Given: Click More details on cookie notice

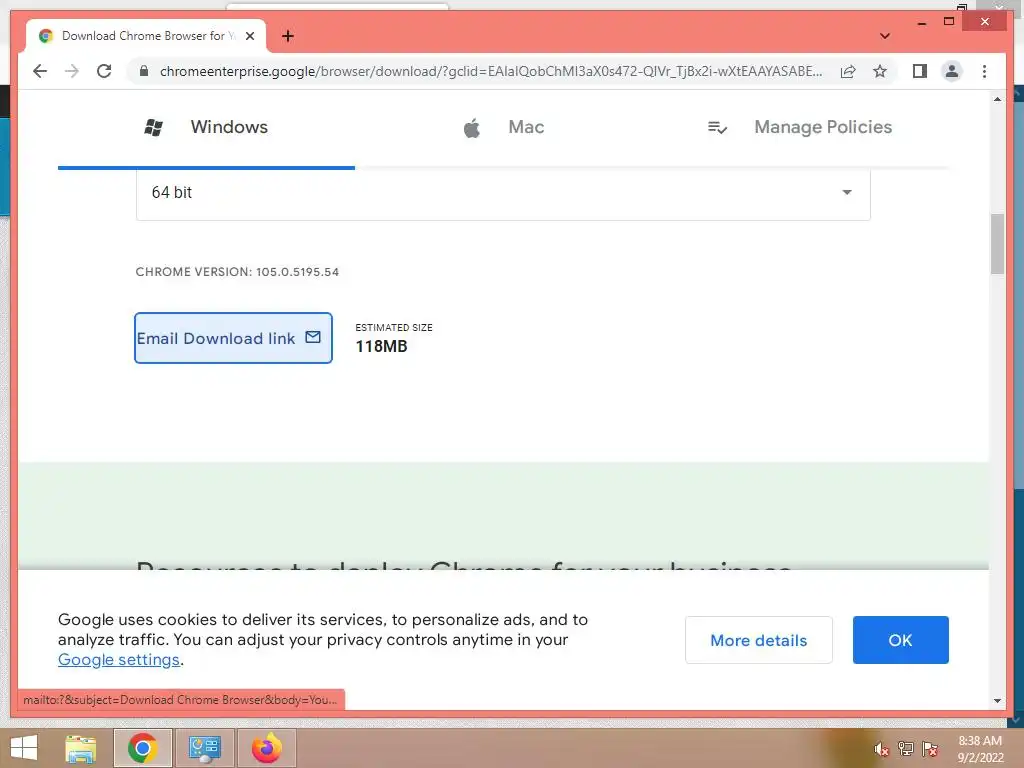Looking at the screenshot, I should (x=758, y=640).
